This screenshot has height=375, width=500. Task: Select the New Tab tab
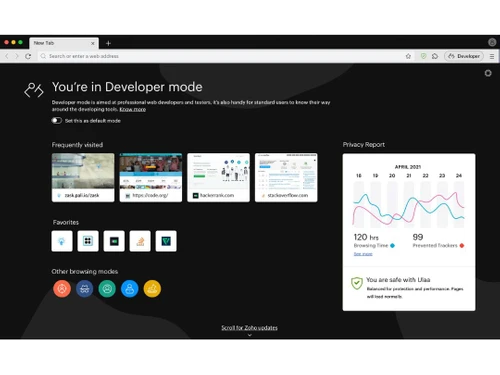[x=63, y=43]
